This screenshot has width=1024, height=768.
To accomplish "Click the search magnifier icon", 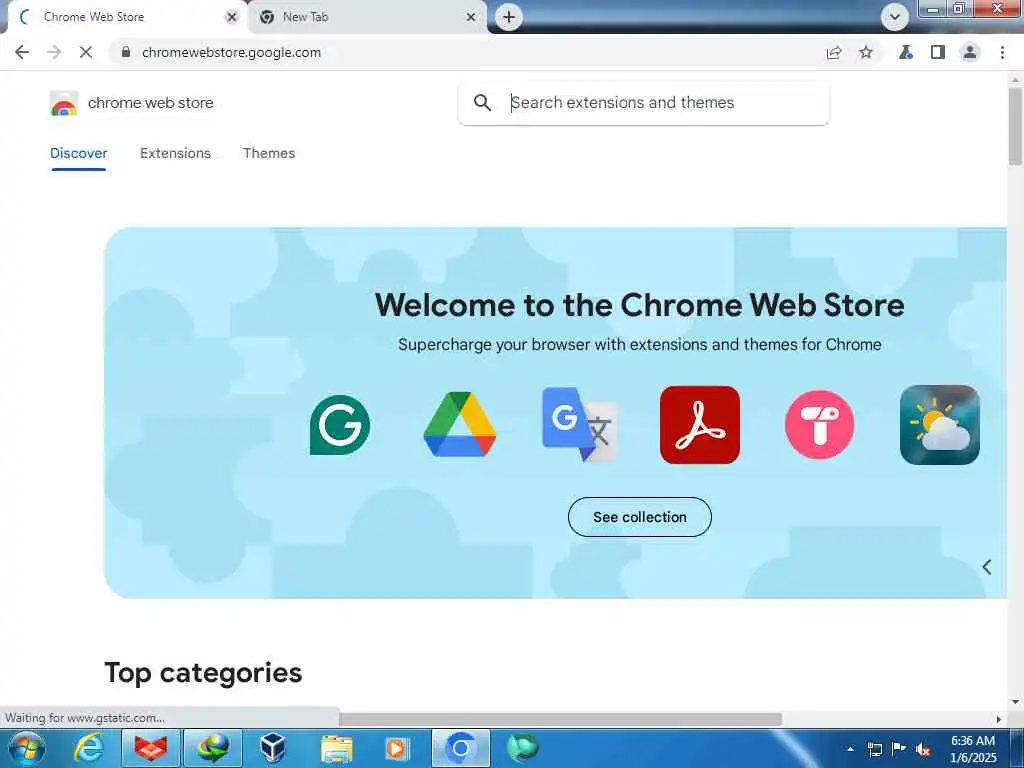I will [483, 103].
